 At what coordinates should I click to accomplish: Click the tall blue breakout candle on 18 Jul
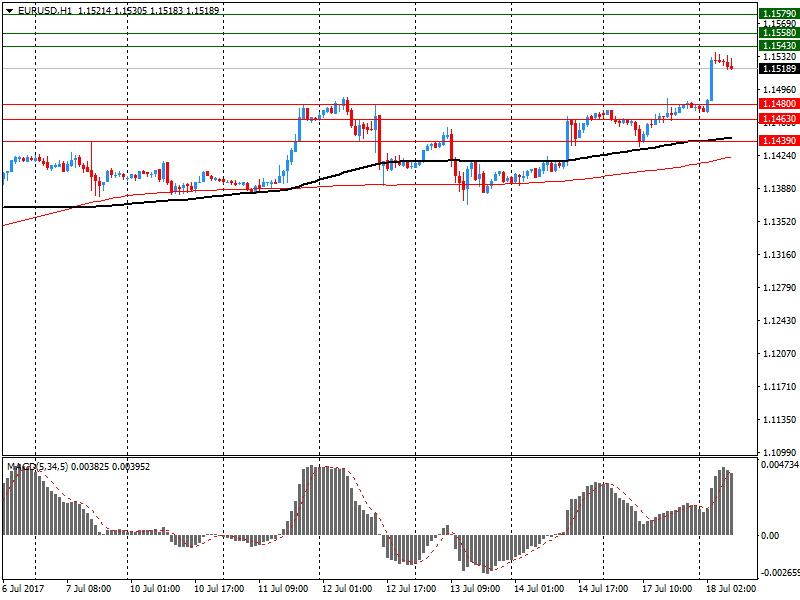tap(712, 80)
